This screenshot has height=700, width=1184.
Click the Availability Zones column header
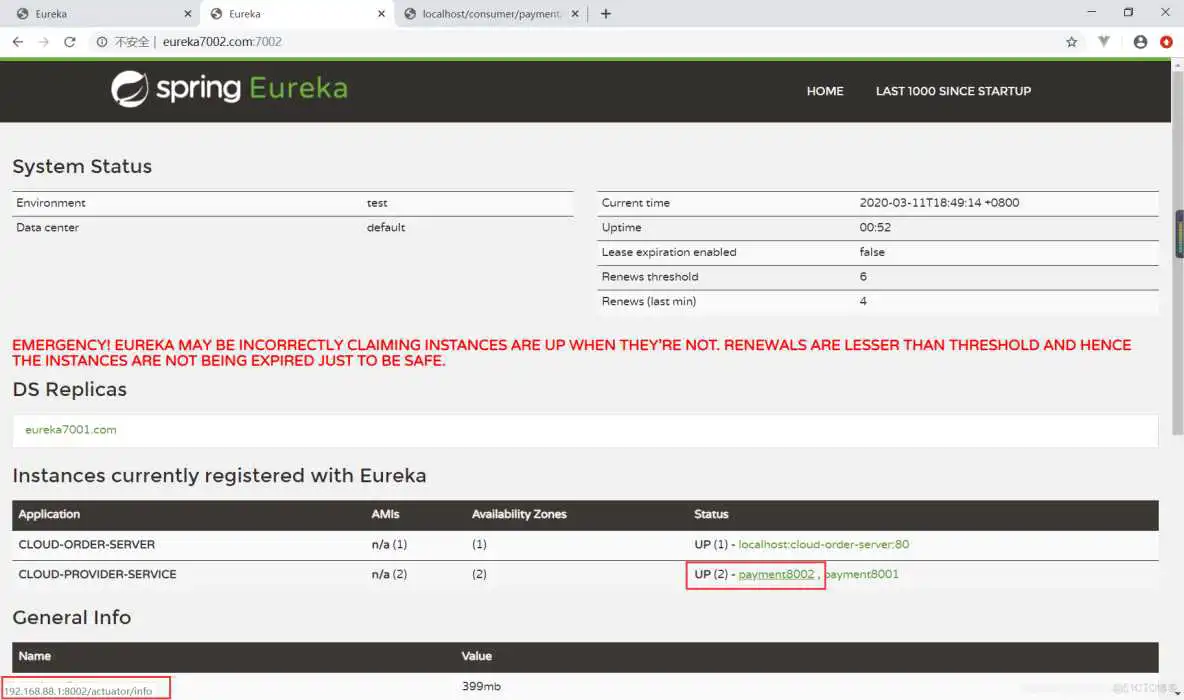coord(519,514)
